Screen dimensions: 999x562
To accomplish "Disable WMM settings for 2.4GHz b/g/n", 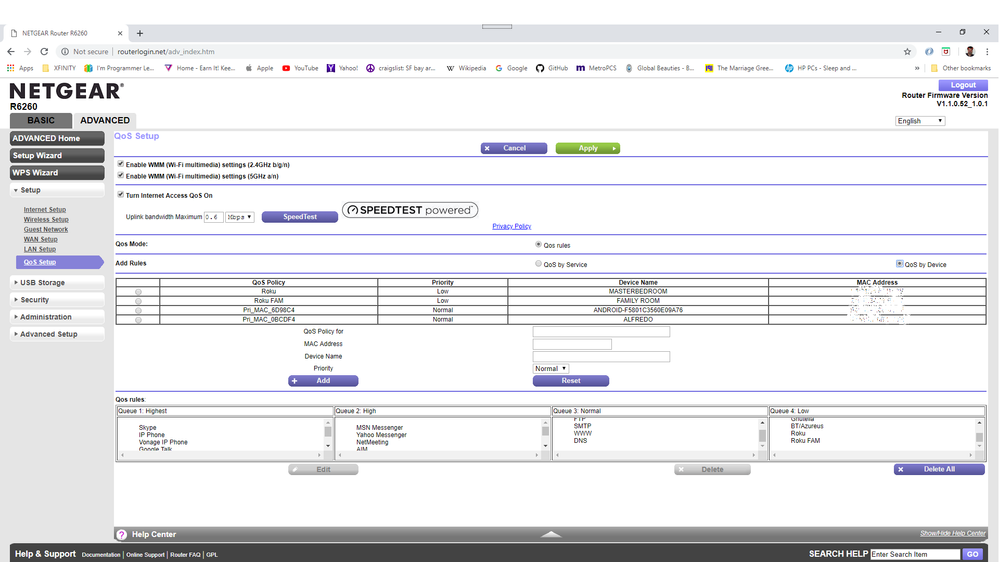I will [x=121, y=164].
